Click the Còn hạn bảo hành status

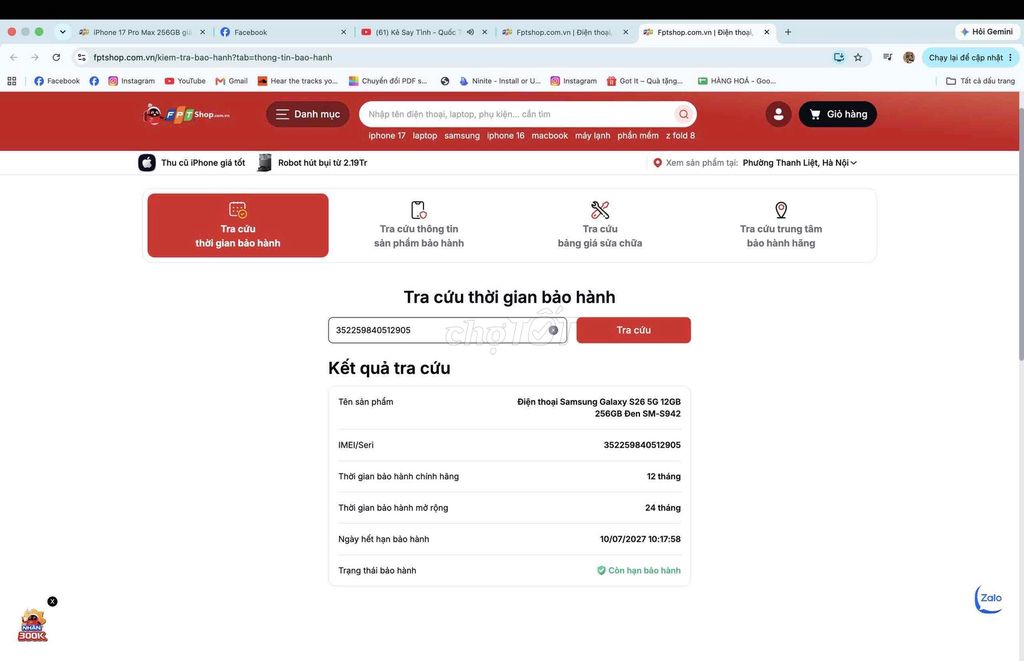639,570
